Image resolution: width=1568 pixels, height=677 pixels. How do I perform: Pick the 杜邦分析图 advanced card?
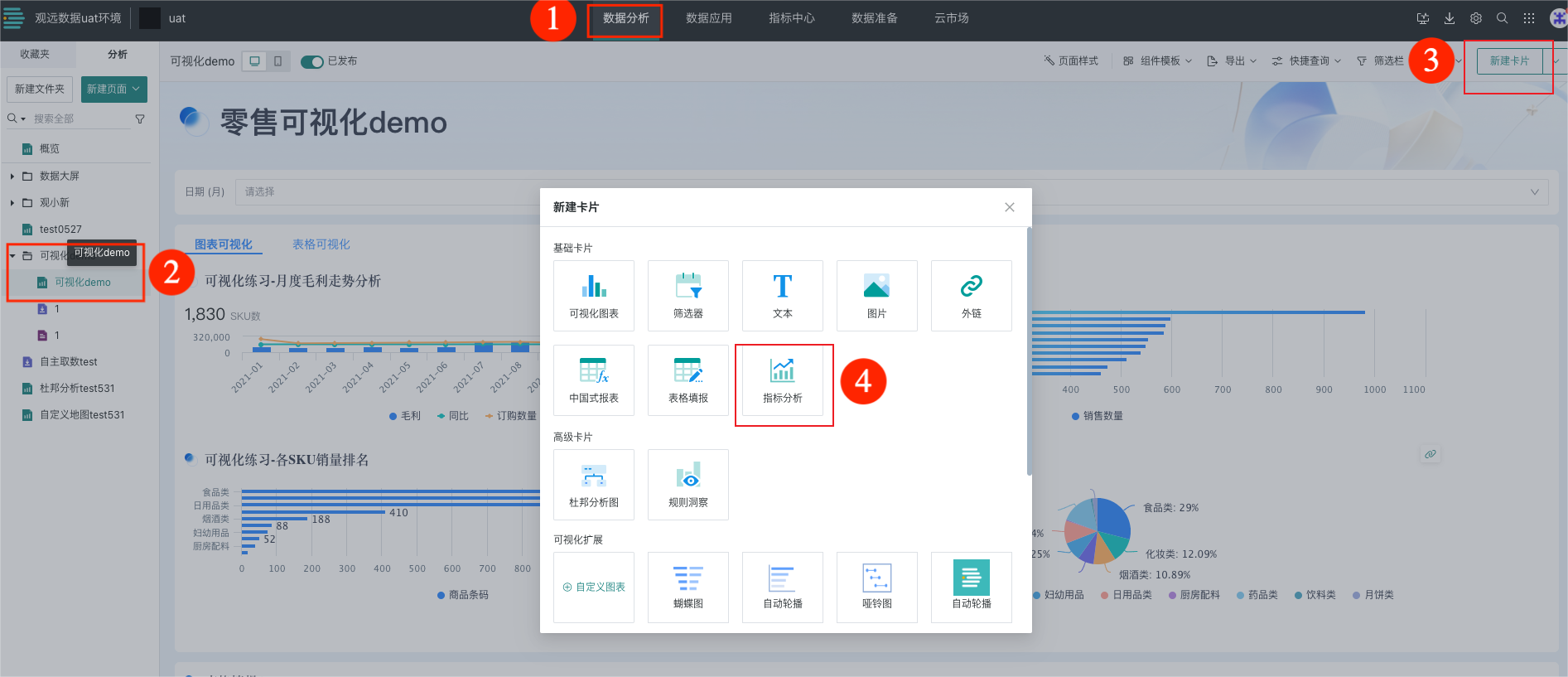pyautogui.click(x=594, y=485)
